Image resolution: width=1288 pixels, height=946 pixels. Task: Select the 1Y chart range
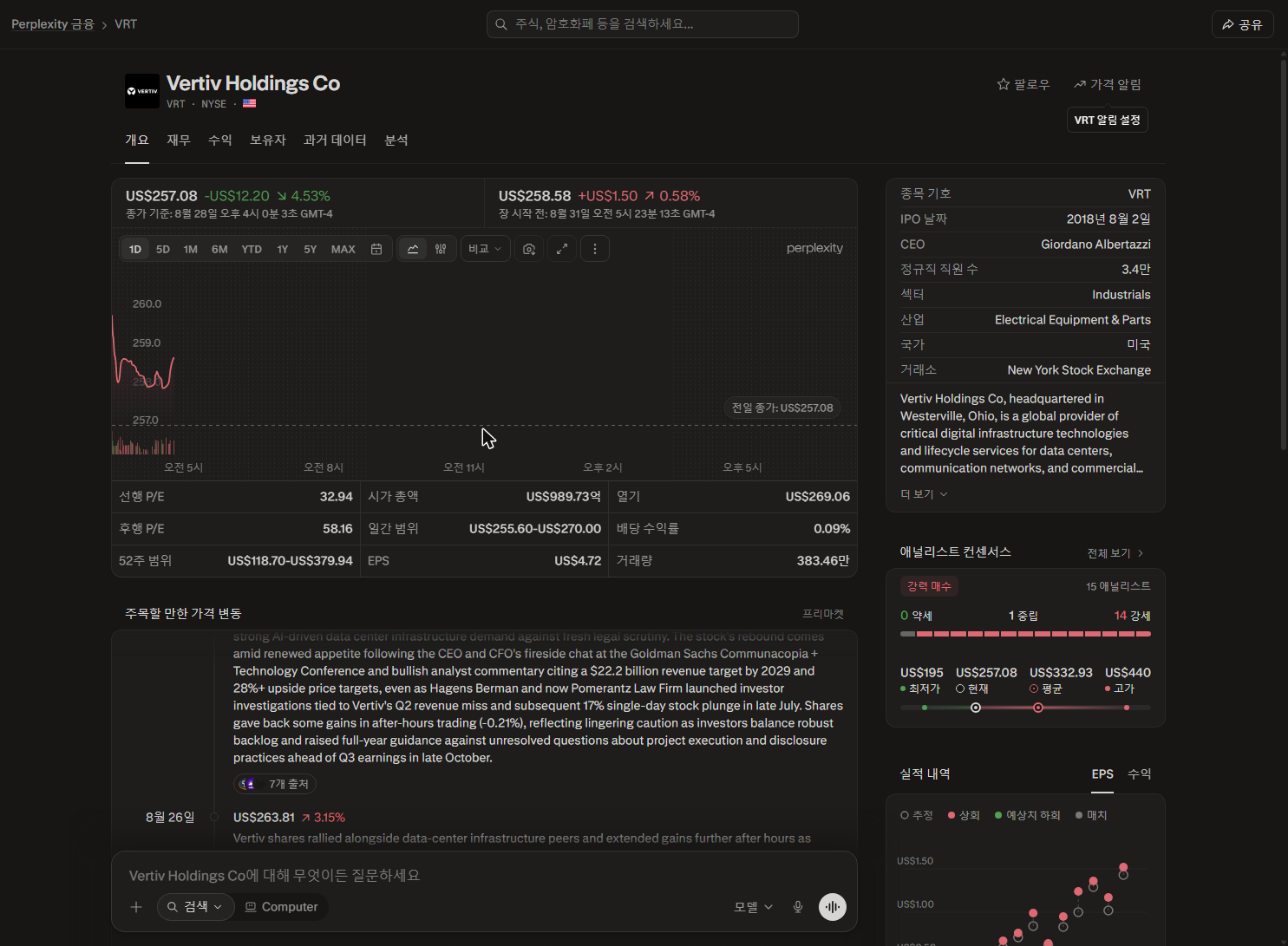282,249
